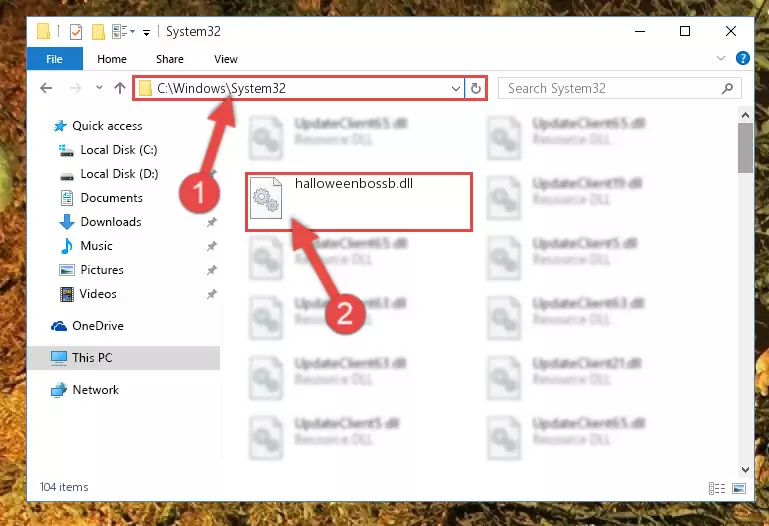Expand the address bar history dropdown

tap(456, 89)
